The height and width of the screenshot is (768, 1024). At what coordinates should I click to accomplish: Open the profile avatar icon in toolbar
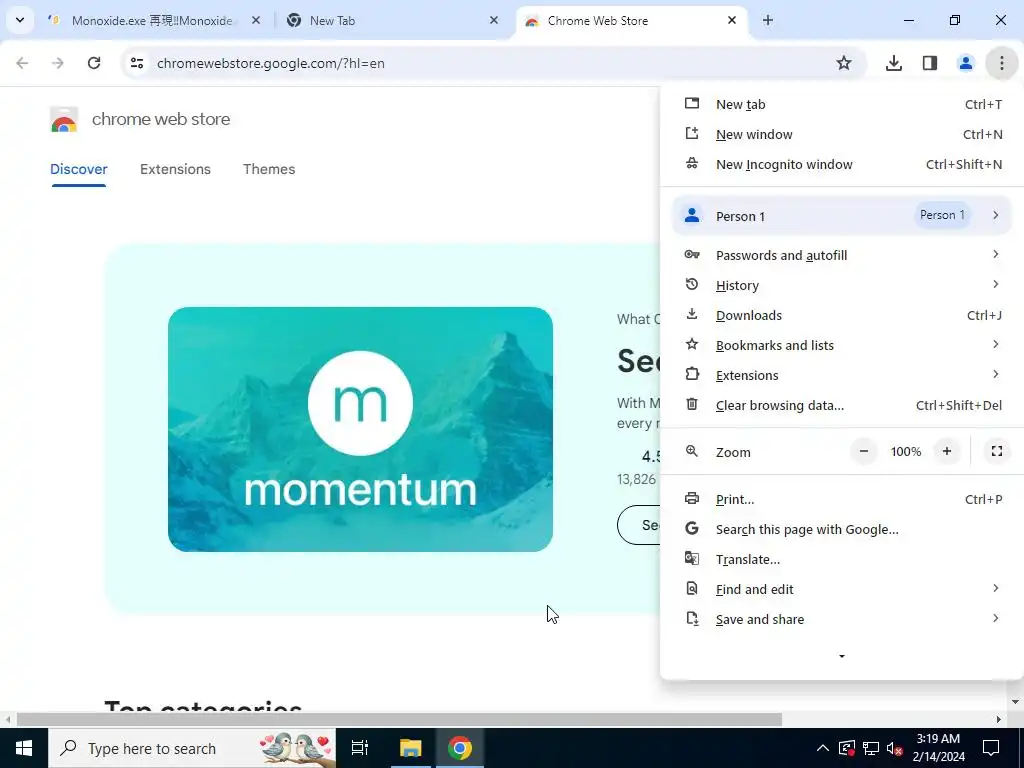[x=965, y=63]
